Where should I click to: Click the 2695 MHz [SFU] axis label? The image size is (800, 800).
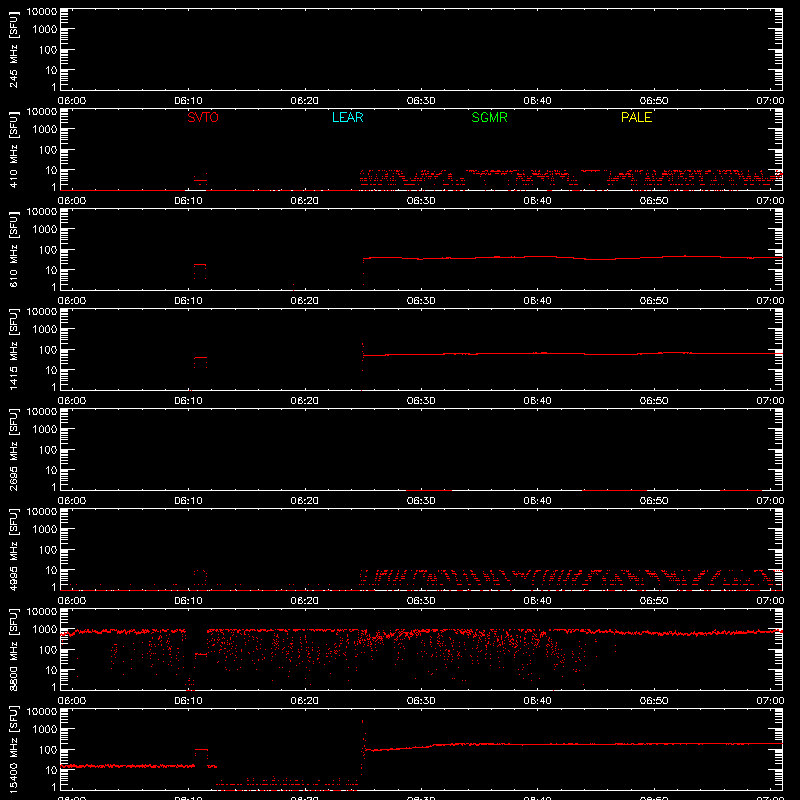(x=14, y=449)
